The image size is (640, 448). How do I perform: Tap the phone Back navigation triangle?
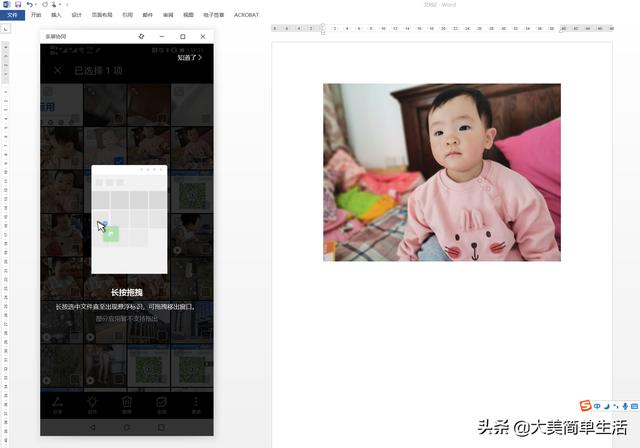92,427
